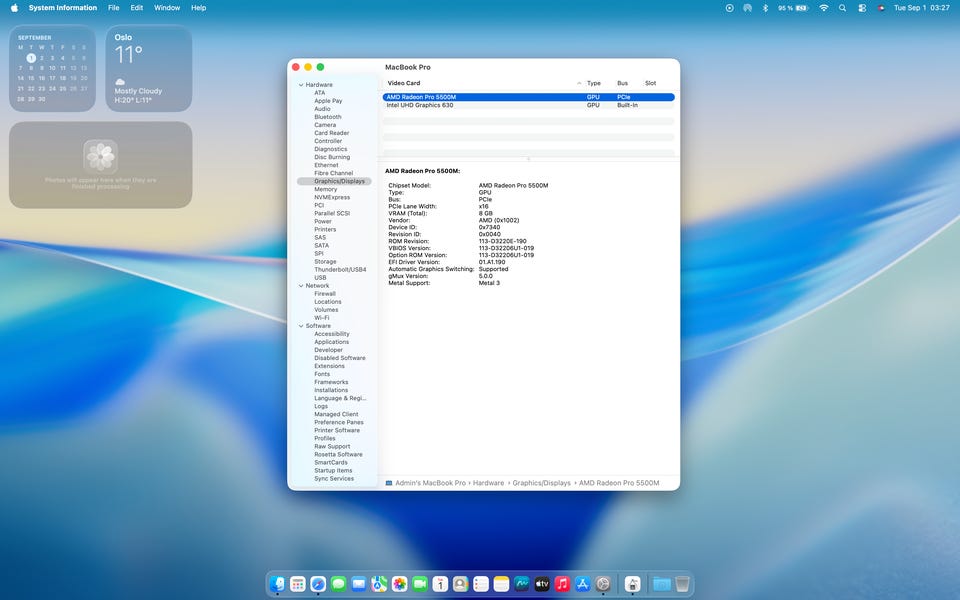Open the Photos app in Dock
Viewport: 960px width, 600px height.
[x=400, y=583]
